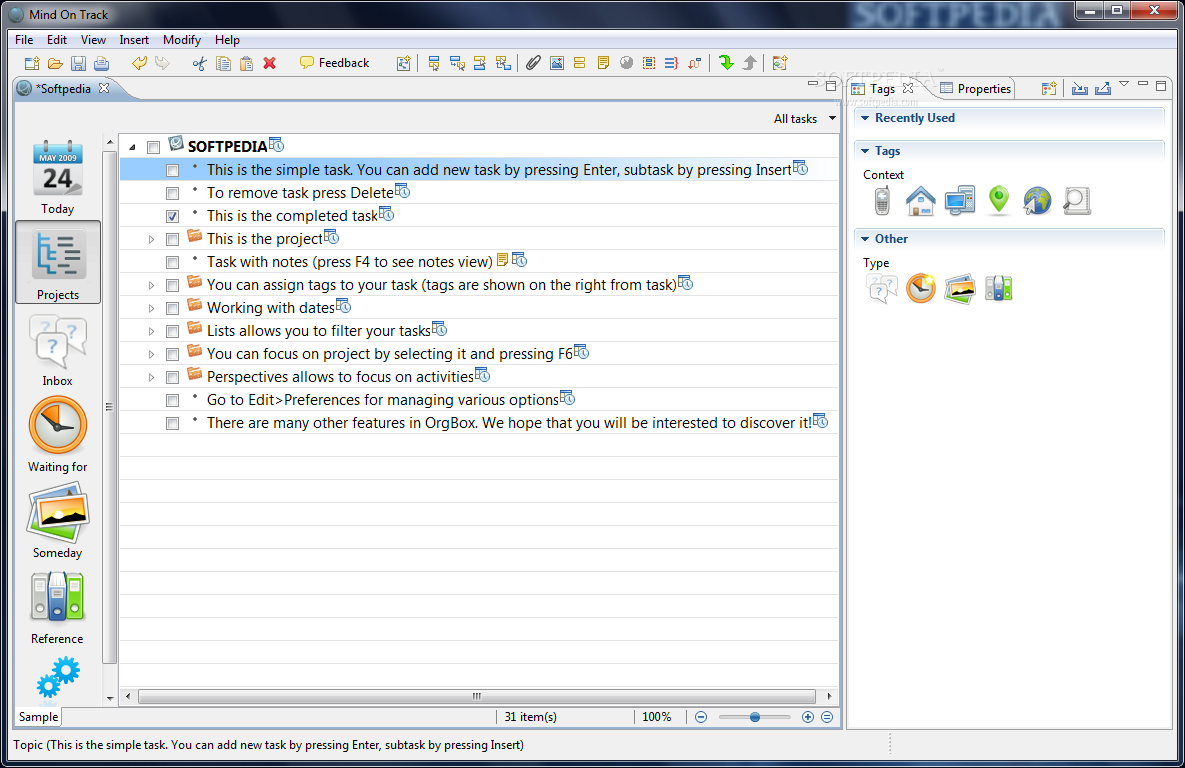Screen dimensions: 1185x768
Task: Click the gray up arrow icon
Action: (749, 63)
